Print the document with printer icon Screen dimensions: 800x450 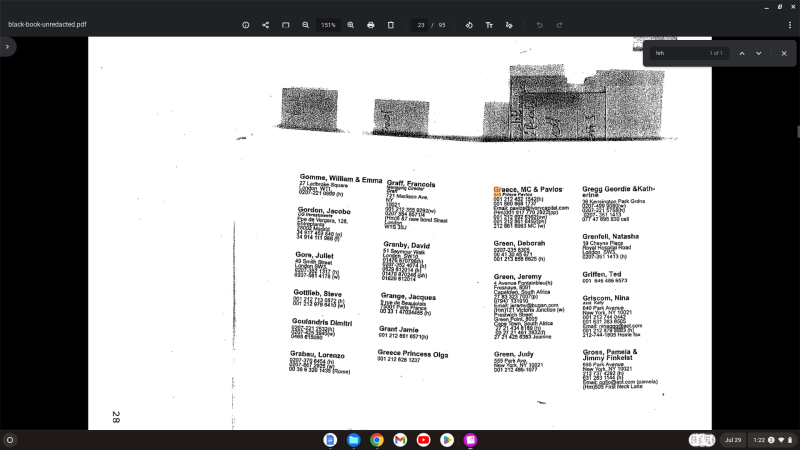click(371, 24)
